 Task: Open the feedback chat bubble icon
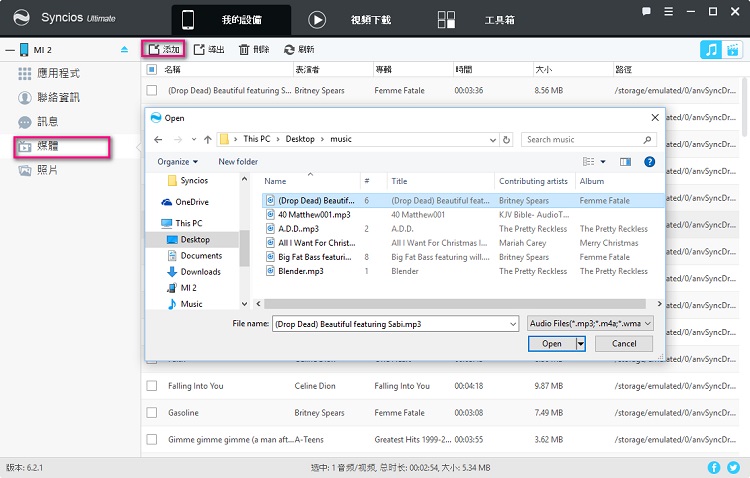pyautogui.click(x=646, y=11)
